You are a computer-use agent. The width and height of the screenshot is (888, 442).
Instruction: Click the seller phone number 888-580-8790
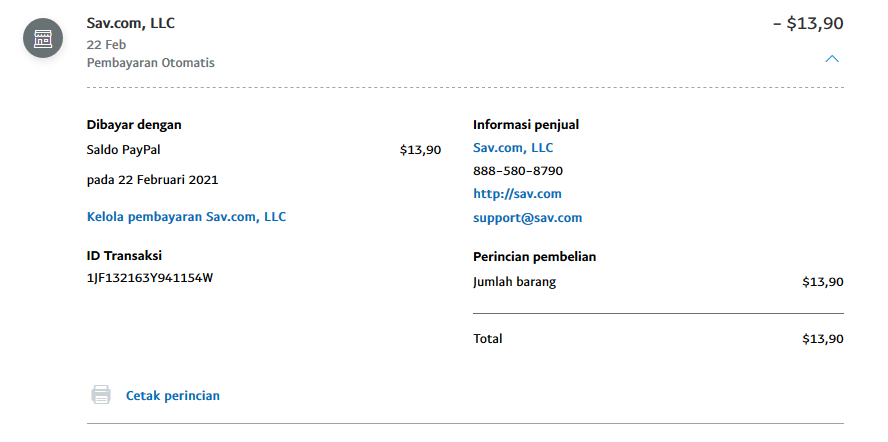coord(518,171)
